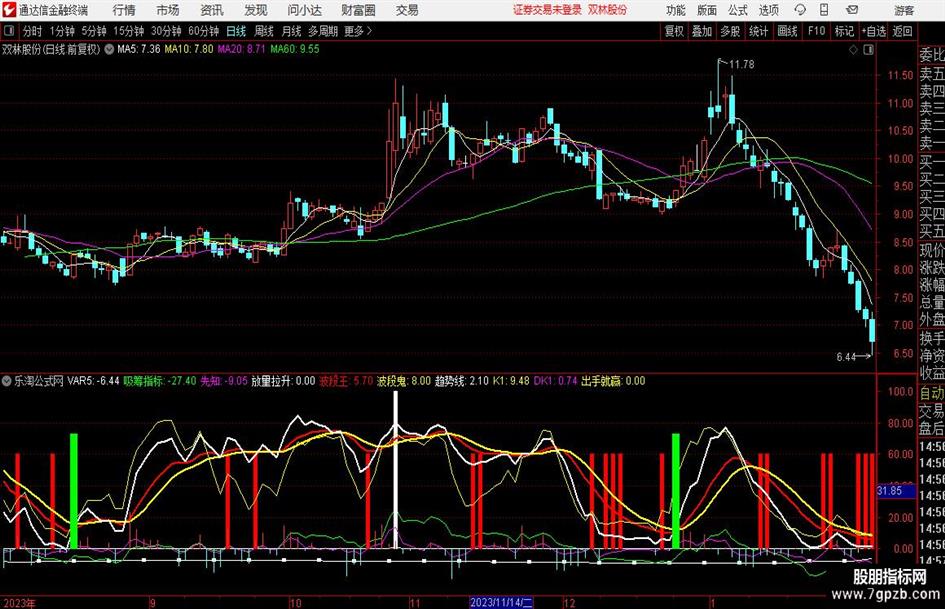Viewport: 945px width, 609px height.
Task: Click the 波段王: 5.70 value
Action: pyautogui.click(x=346, y=381)
